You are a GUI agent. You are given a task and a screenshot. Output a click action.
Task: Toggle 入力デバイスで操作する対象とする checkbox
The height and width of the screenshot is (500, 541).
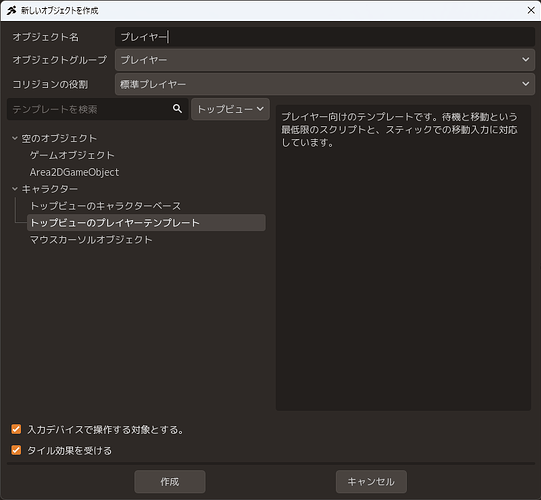pyautogui.click(x=16, y=429)
